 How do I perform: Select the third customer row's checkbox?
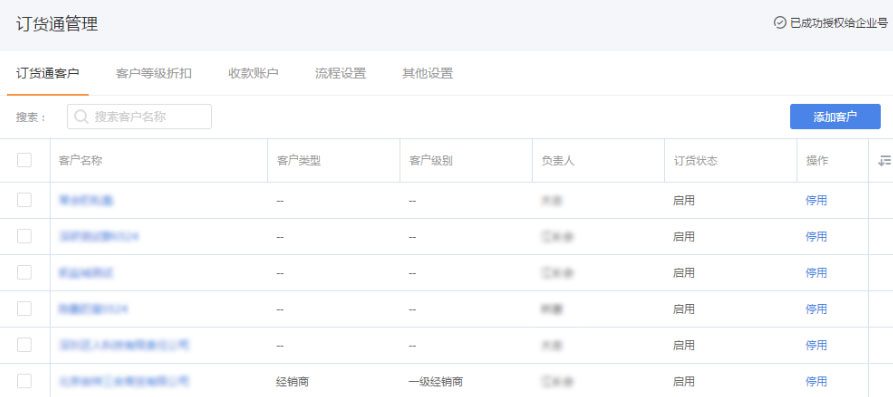[24, 273]
